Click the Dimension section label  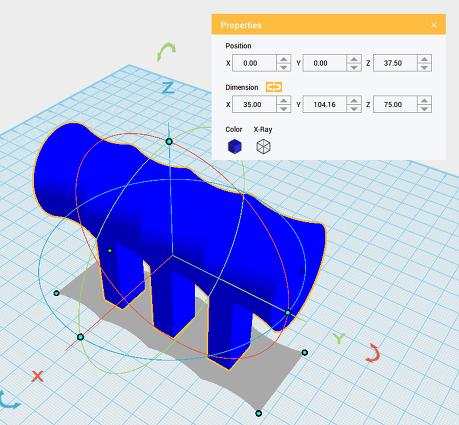coord(242,87)
